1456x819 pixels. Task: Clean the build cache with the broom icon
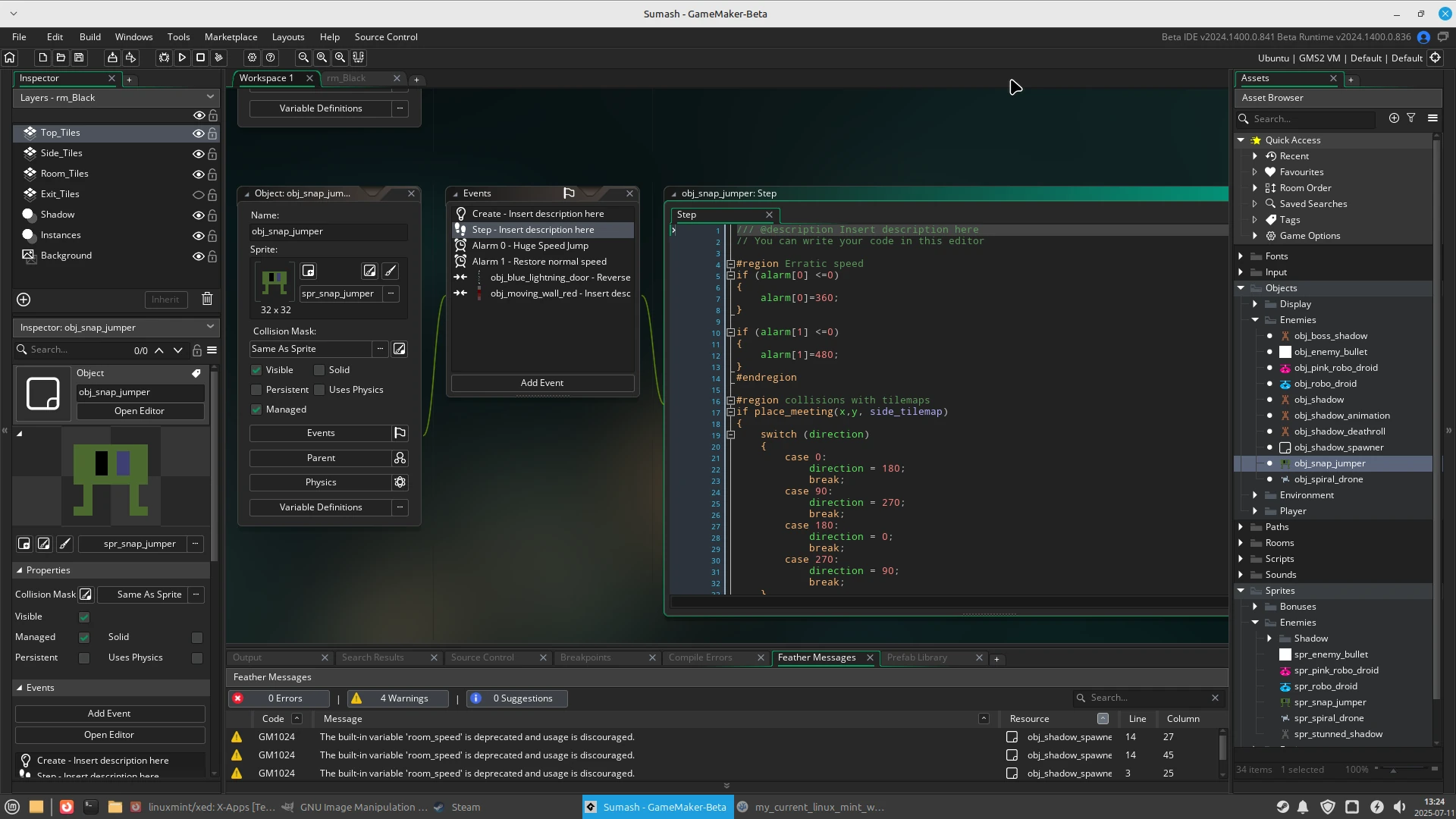tap(218, 58)
